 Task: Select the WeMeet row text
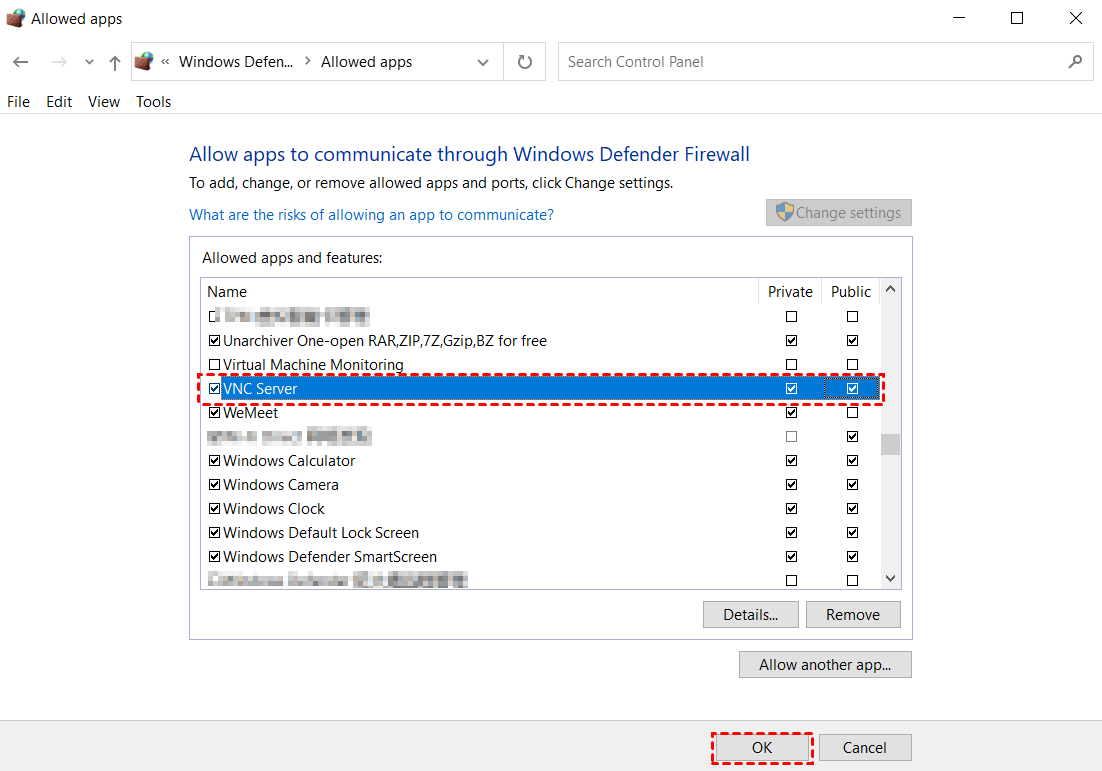(250, 413)
